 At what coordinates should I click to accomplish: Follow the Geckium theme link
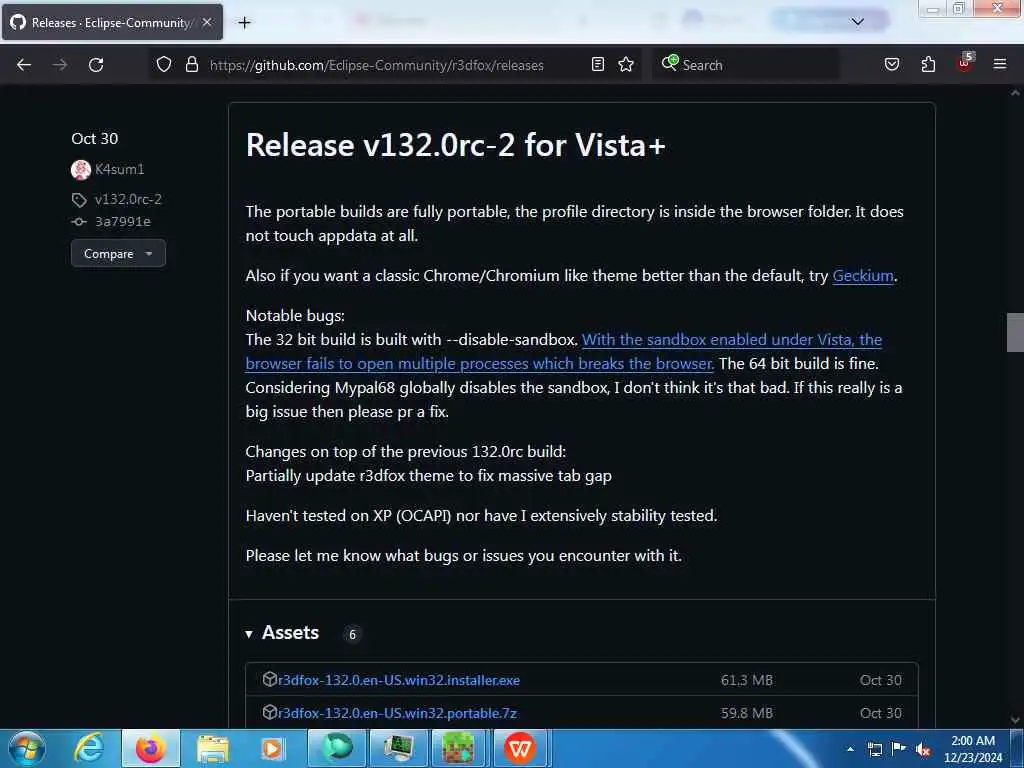(x=863, y=276)
